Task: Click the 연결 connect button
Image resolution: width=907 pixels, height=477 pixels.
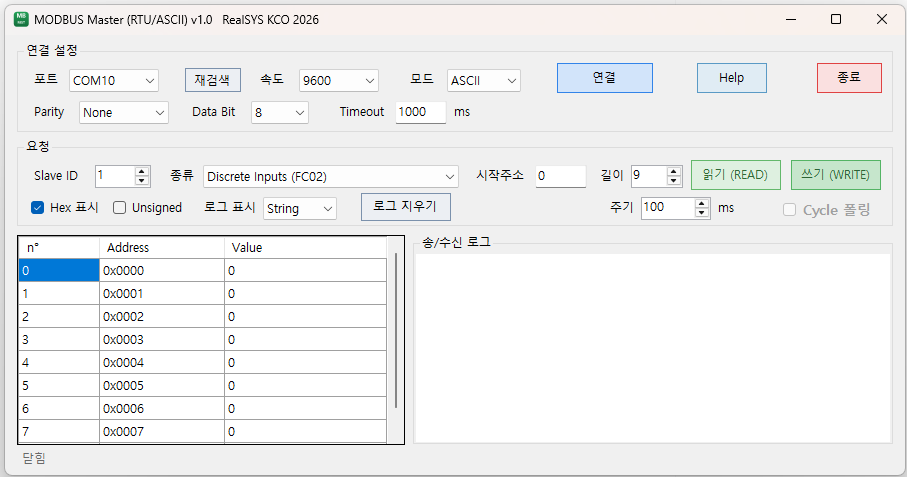Action: (x=604, y=78)
